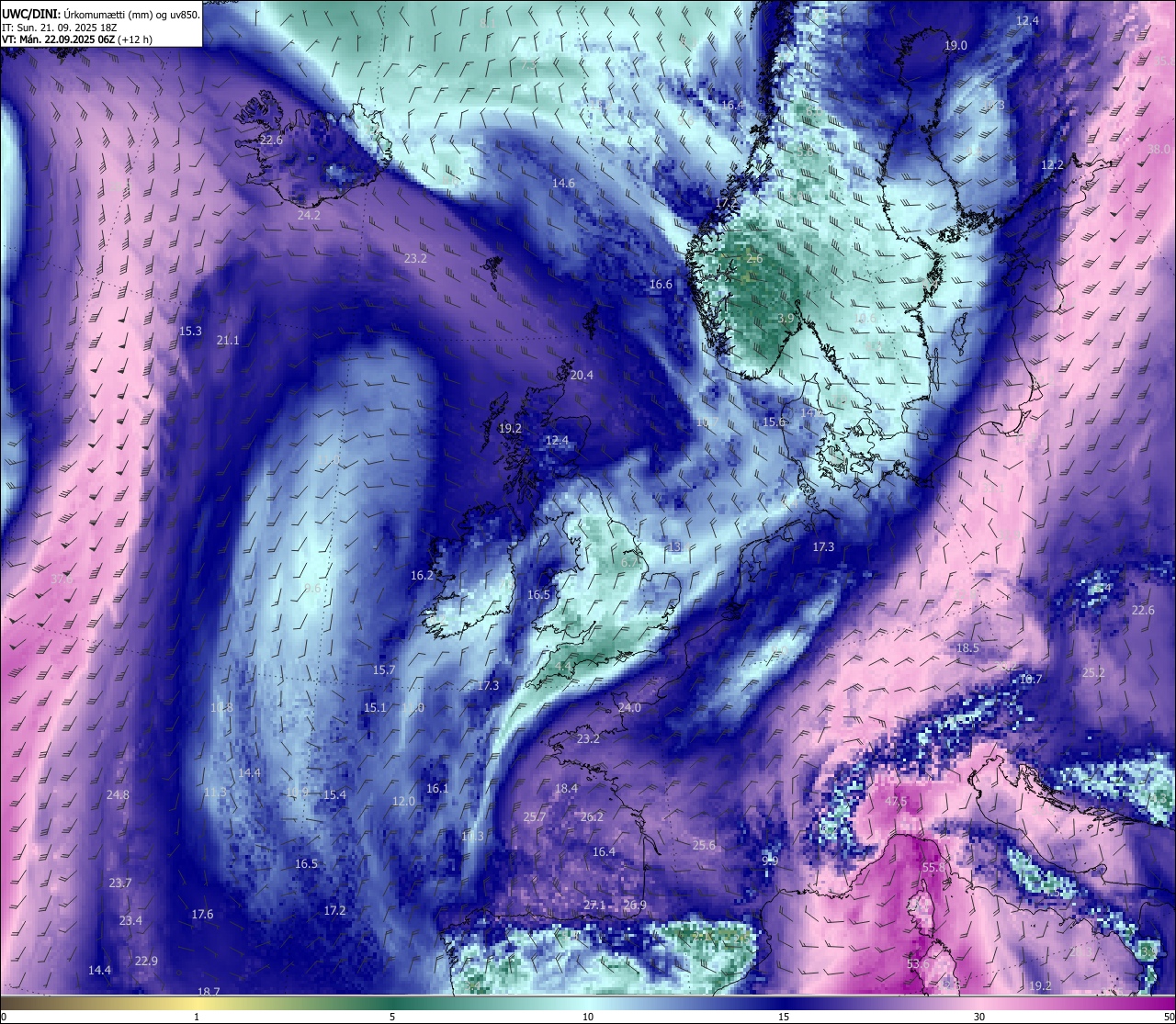Click the 37.6 value at left edge
The image size is (1176, 1024).
point(62,579)
